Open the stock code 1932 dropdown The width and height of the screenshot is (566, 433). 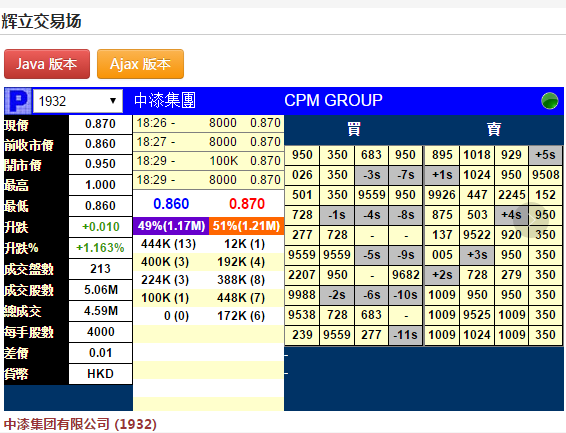(78, 101)
